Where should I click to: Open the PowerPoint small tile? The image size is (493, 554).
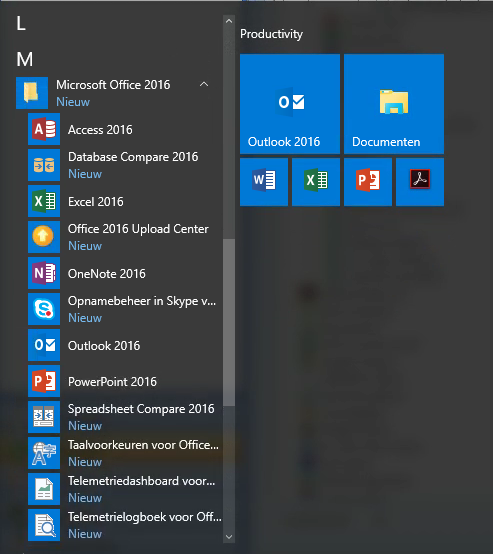(x=368, y=182)
